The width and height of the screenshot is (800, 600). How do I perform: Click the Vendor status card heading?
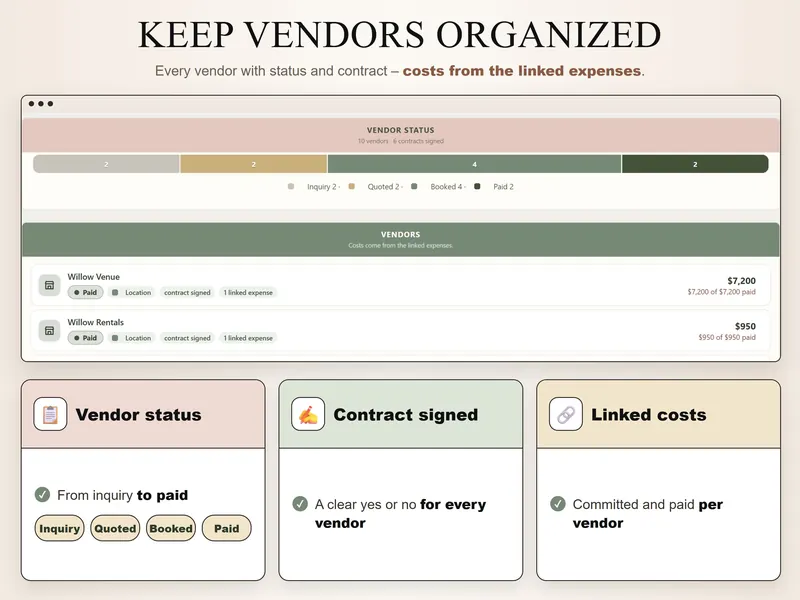138,414
